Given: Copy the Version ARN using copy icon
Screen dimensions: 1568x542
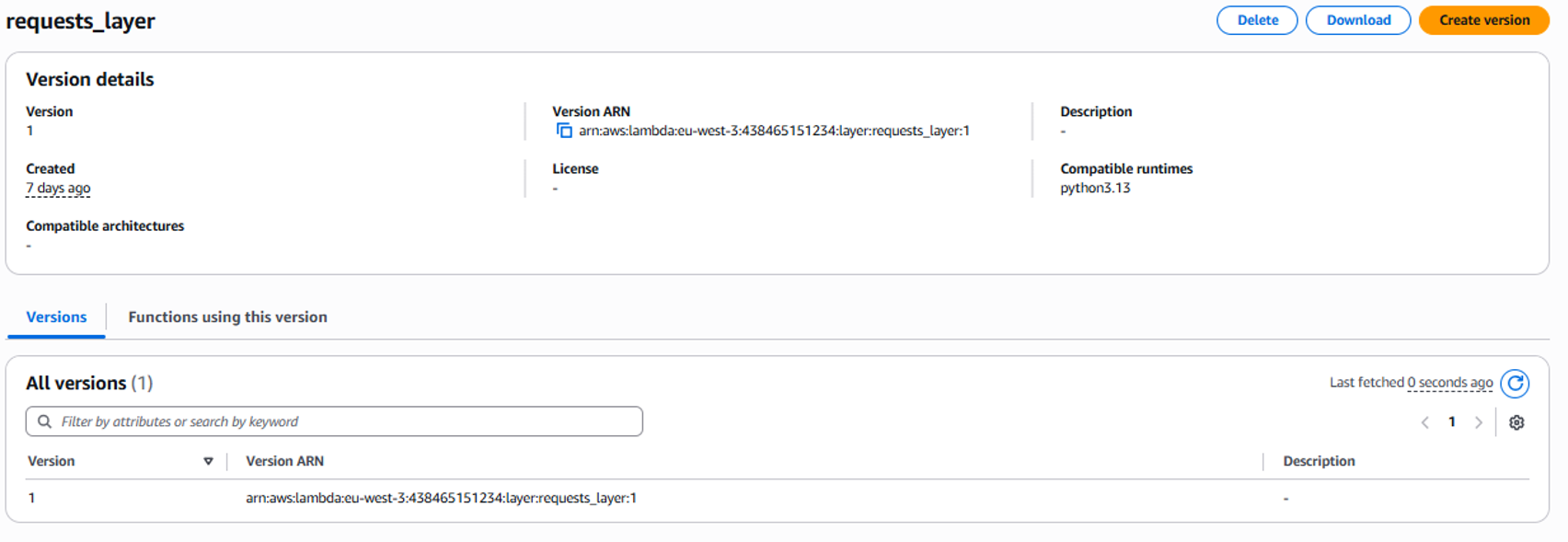Looking at the screenshot, I should pos(564,131).
